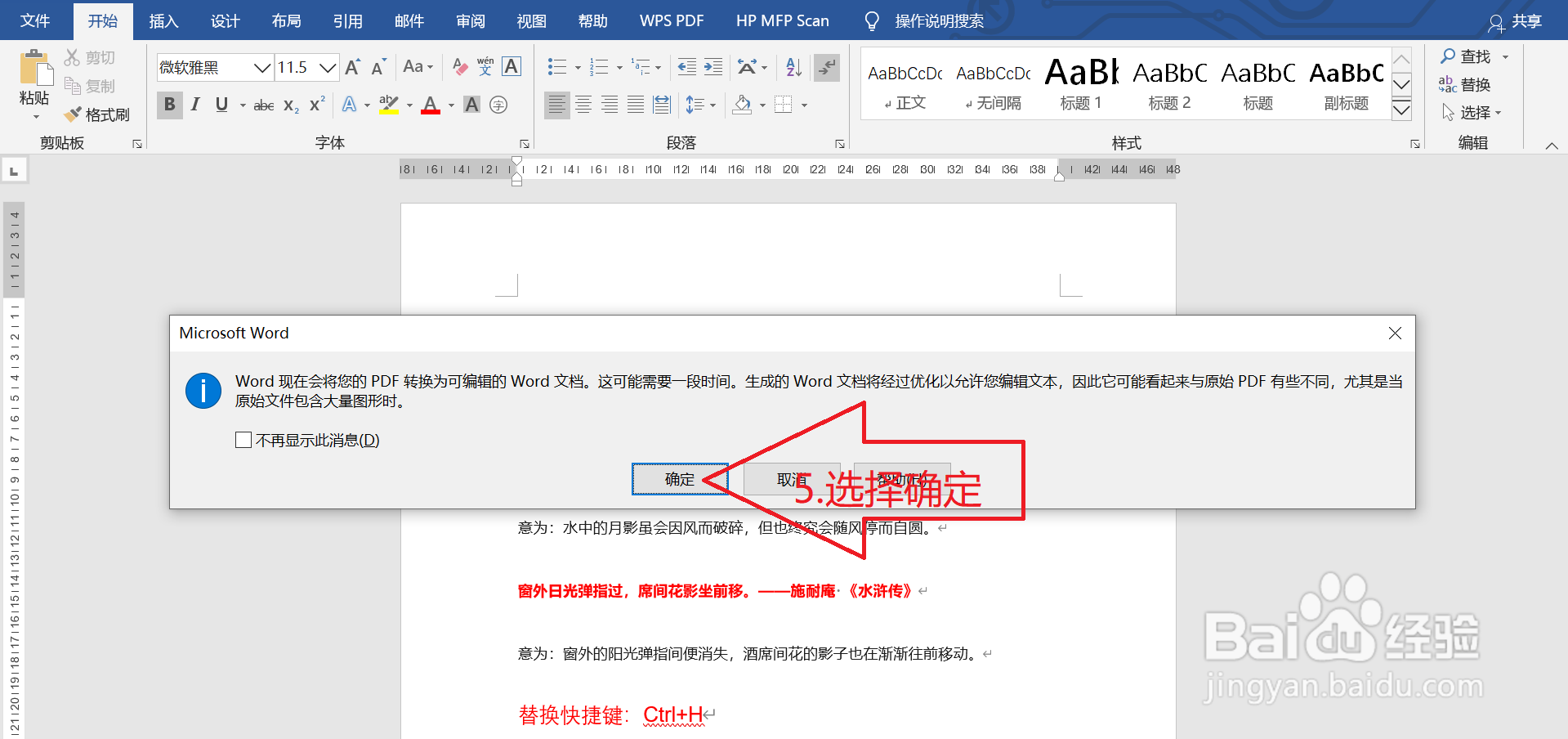
Task: Open the Font dialog launcher
Action: 525,144
